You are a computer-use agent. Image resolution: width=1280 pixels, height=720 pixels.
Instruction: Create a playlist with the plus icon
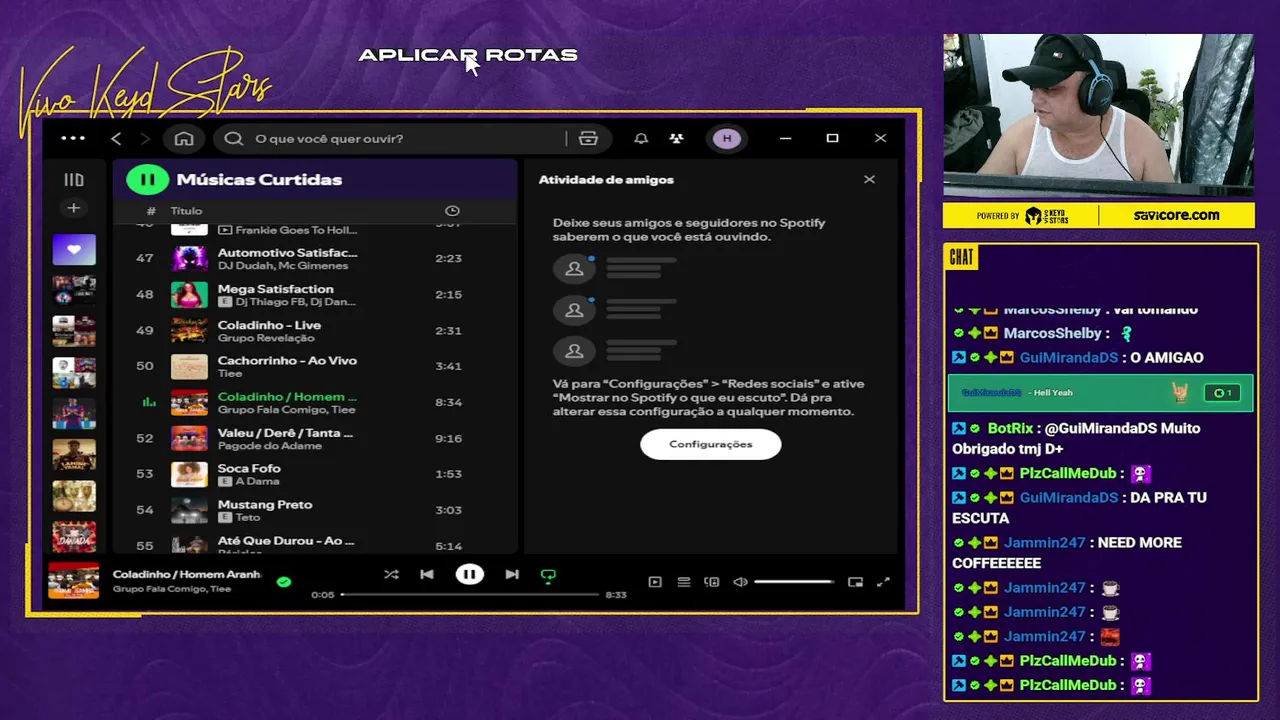point(73,208)
